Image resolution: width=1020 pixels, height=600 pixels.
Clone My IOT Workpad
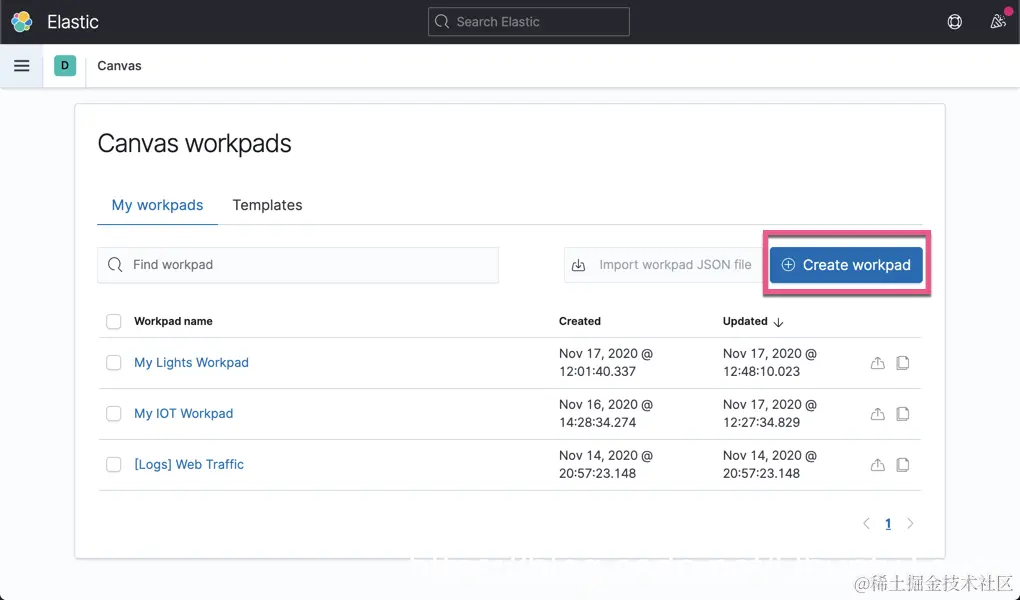click(902, 414)
